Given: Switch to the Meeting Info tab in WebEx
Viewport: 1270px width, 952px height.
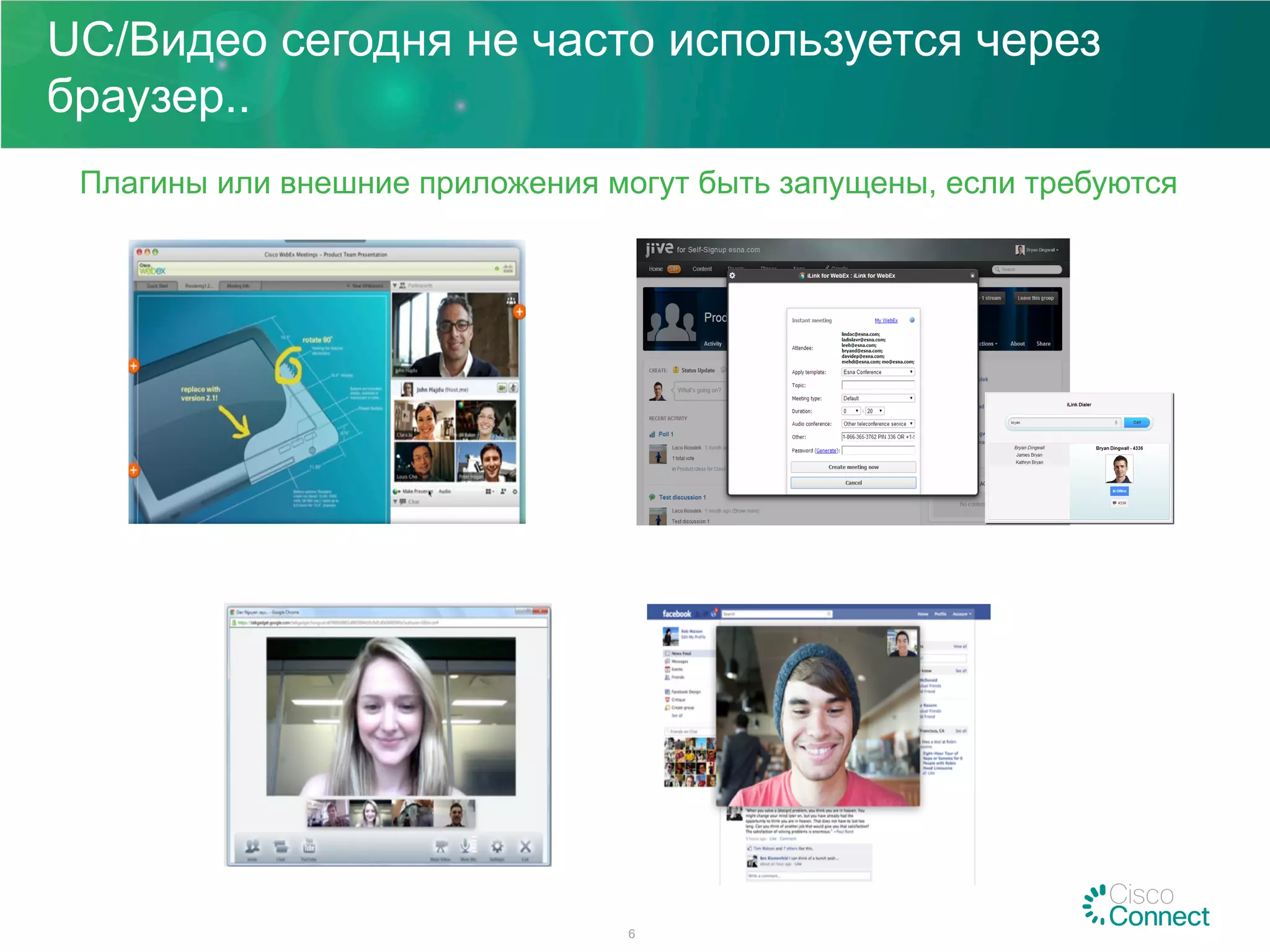Looking at the screenshot, I should [x=239, y=286].
